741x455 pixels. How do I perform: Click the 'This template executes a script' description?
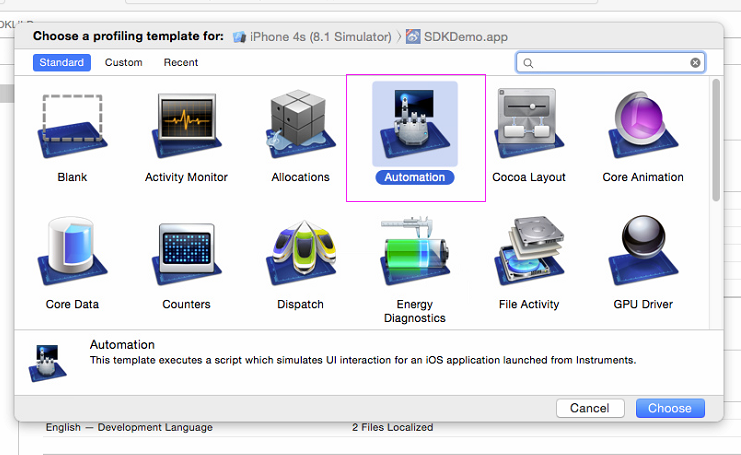[x=363, y=360]
